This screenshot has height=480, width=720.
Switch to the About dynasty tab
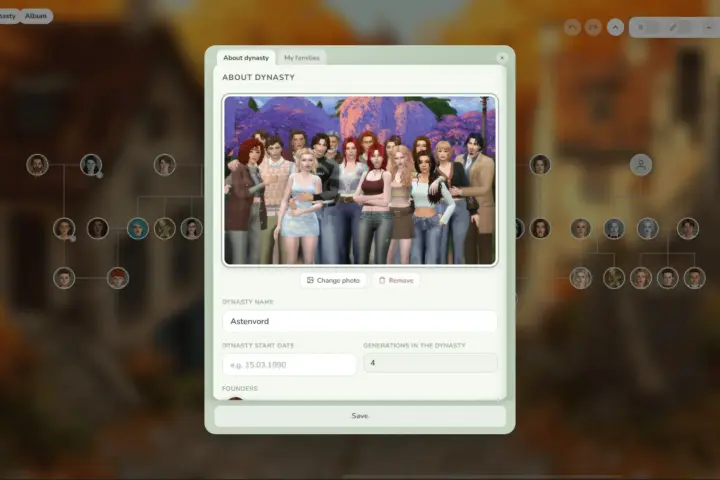246,58
